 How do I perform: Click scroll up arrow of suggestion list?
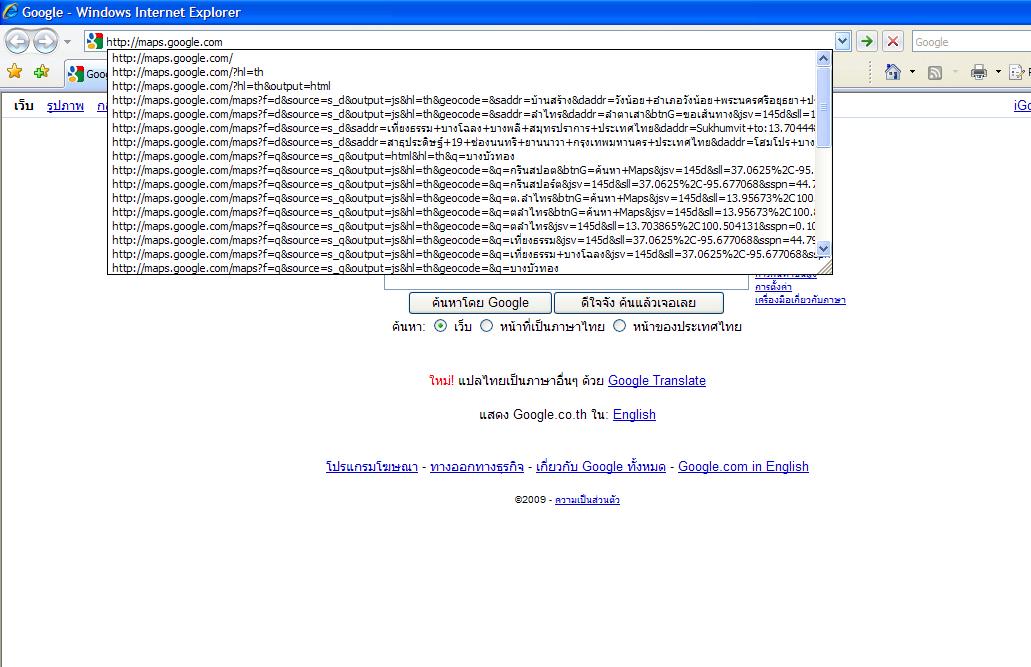(x=823, y=59)
